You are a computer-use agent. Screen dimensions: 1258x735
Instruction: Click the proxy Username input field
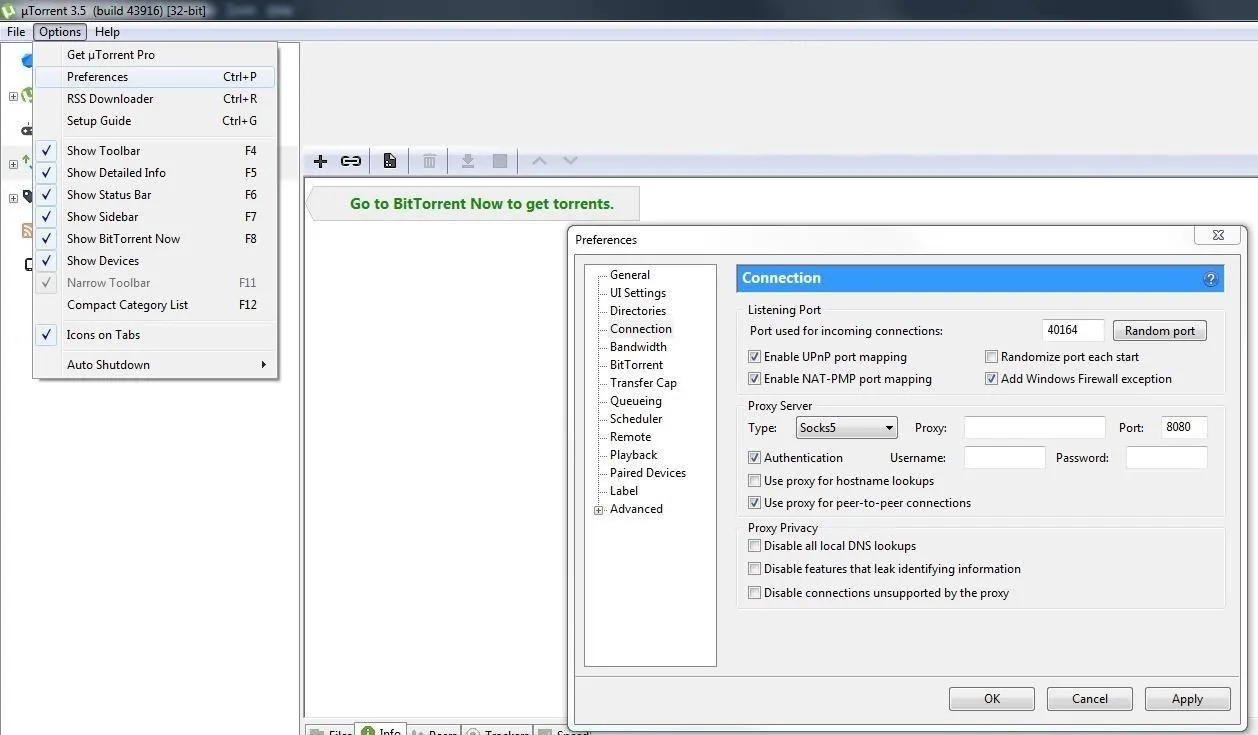click(1005, 458)
